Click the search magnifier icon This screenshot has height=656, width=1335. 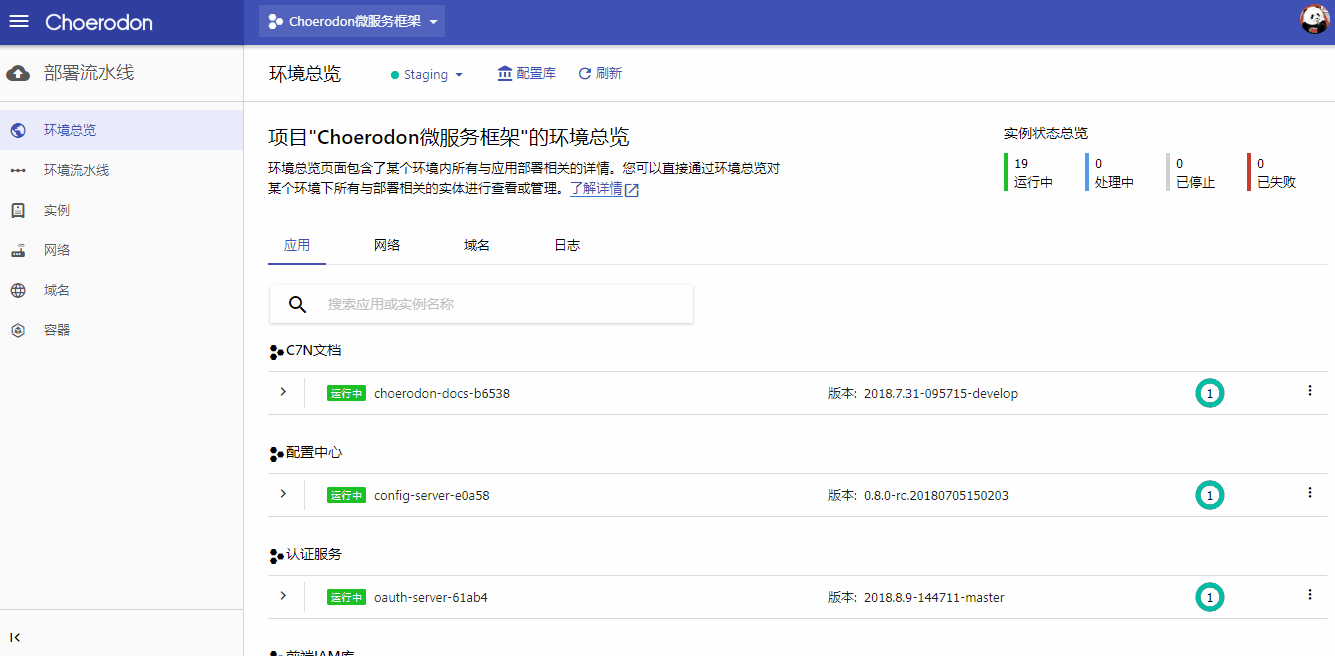coord(297,304)
